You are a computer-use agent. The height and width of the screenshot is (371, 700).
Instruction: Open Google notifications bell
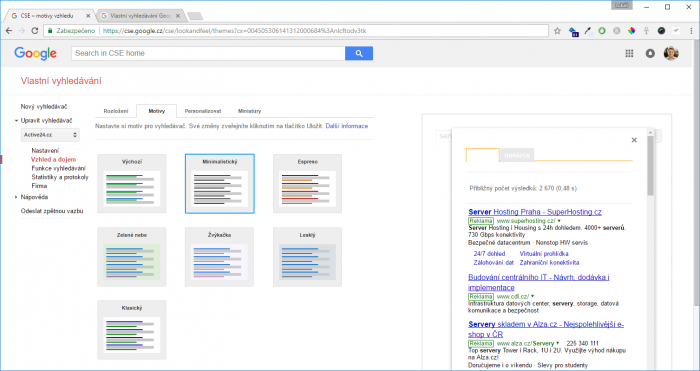[650, 53]
